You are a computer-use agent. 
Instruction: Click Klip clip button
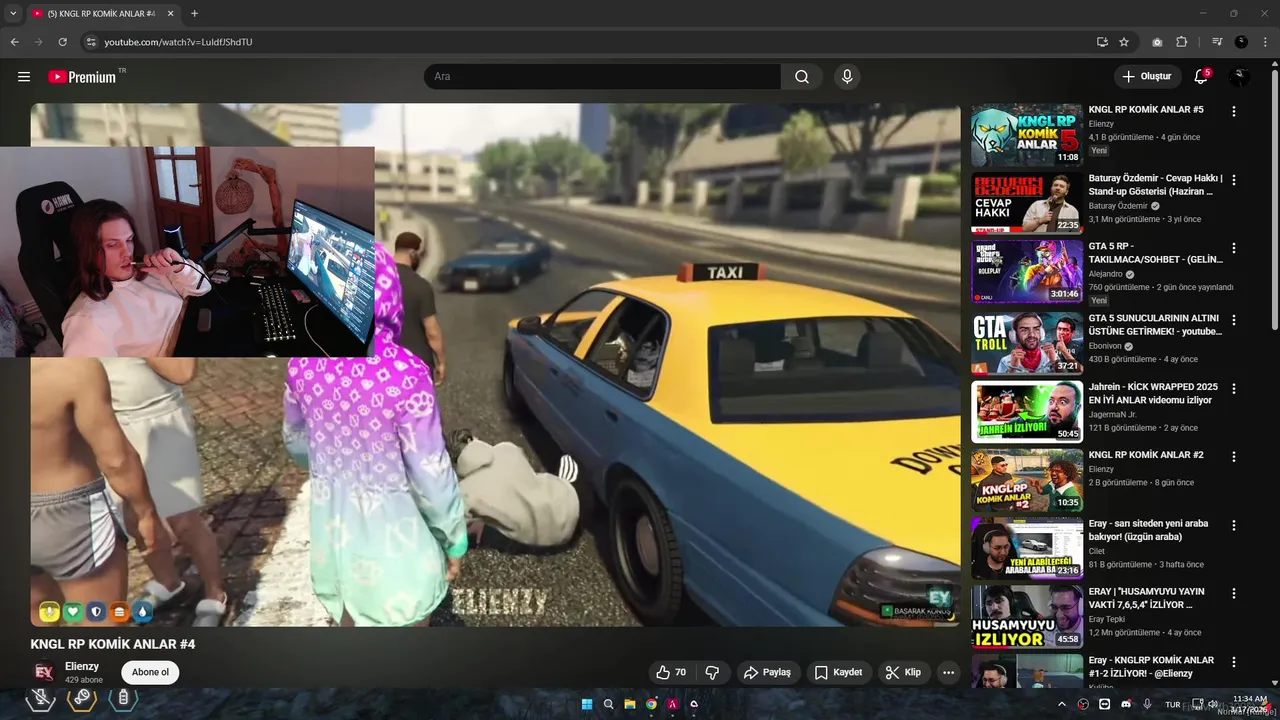click(903, 672)
